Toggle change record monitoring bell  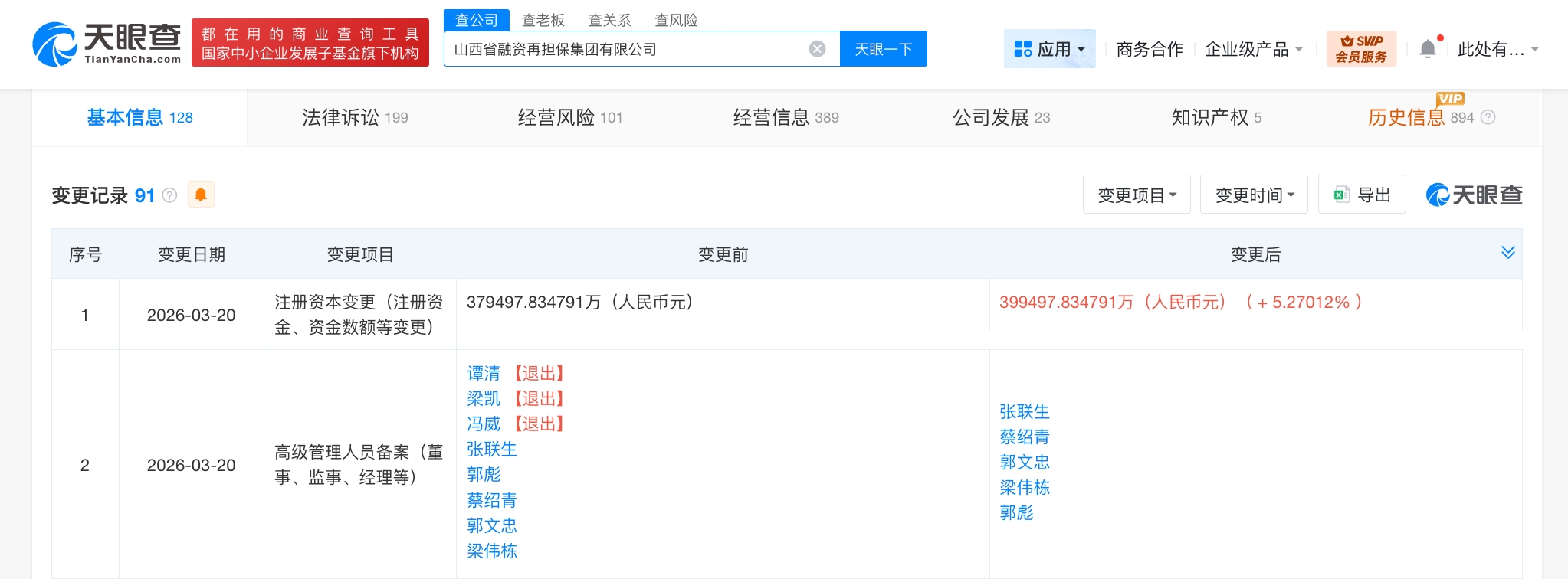[201, 195]
